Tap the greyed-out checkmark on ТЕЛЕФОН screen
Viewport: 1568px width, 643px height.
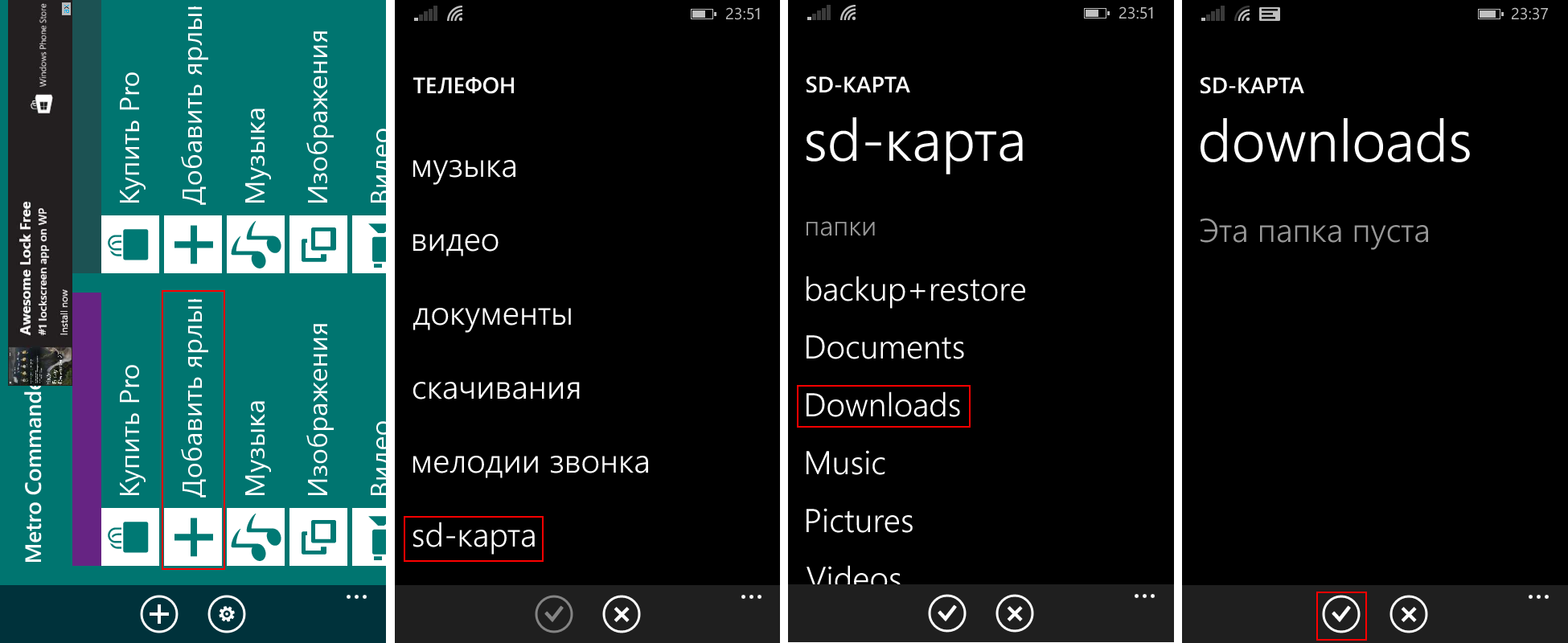point(554,615)
